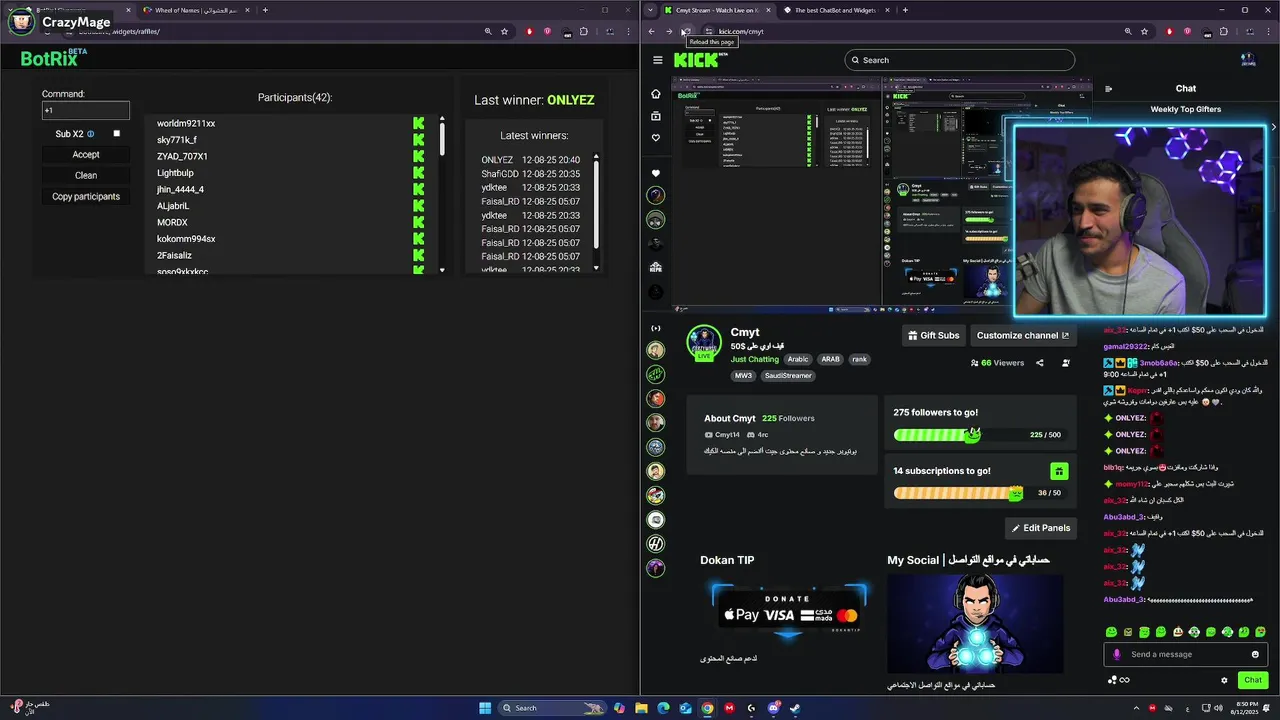The width and height of the screenshot is (1280, 720).
Task: Open new tab in Kick browser window
Action: click(x=905, y=10)
